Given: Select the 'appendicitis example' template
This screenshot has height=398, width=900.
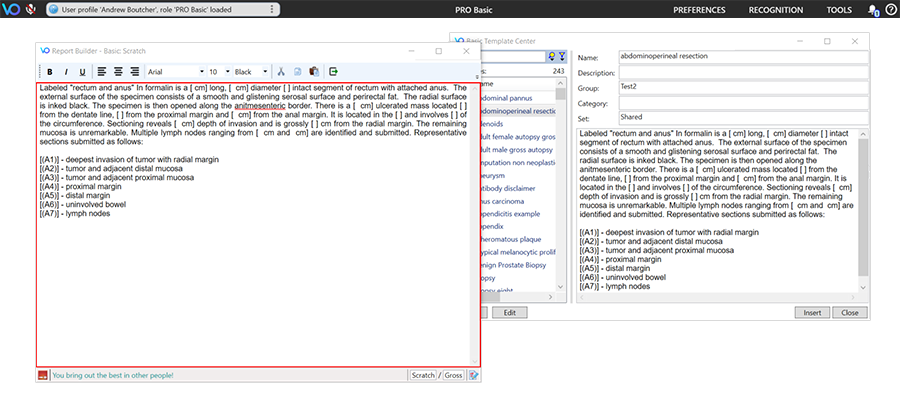Looking at the screenshot, I should [x=518, y=214].
